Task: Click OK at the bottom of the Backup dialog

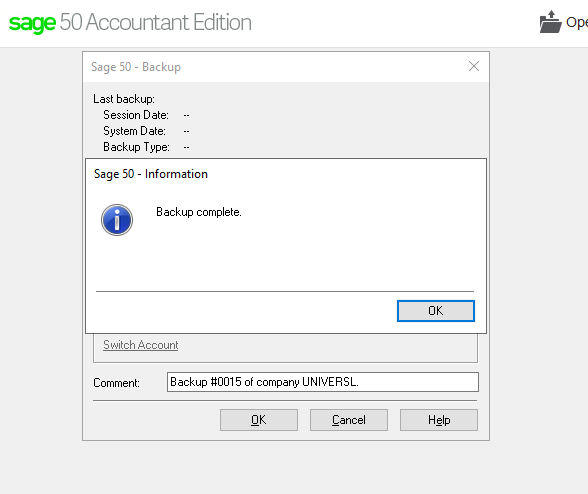Action: pos(259,420)
